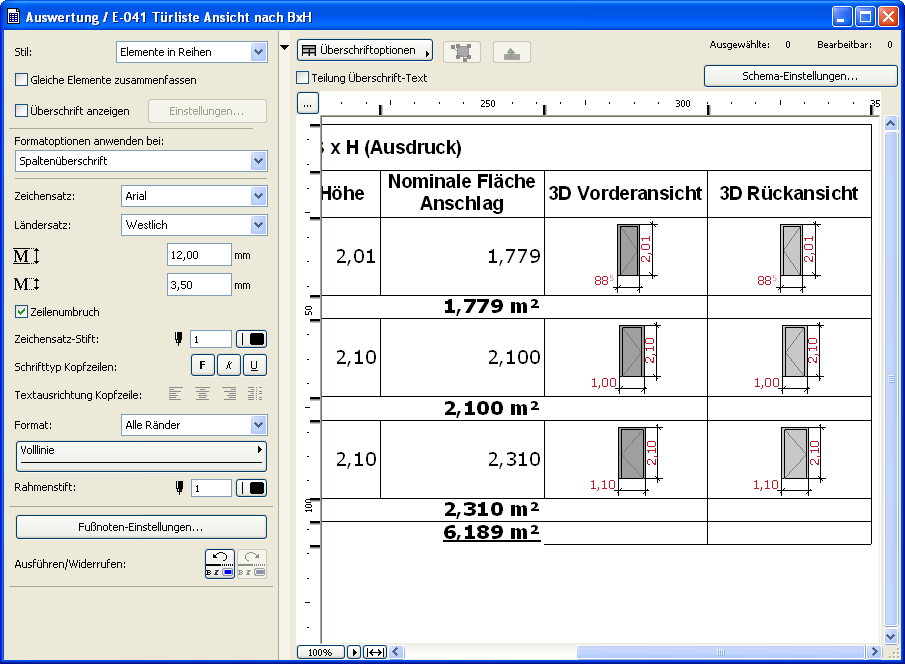Open the 'Volllinie' line type menu
Image resolution: width=905 pixels, height=664 pixels.
pyautogui.click(x=141, y=455)
